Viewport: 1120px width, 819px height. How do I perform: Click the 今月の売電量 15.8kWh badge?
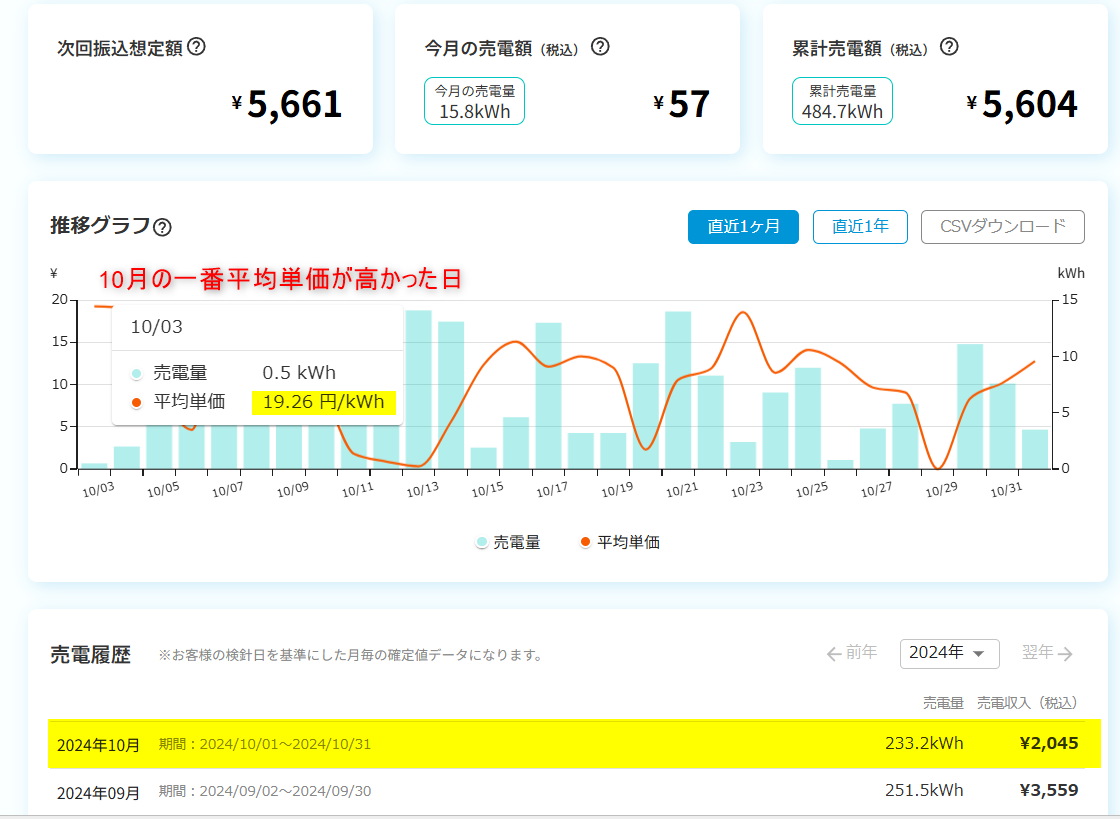tap(474, 102)
